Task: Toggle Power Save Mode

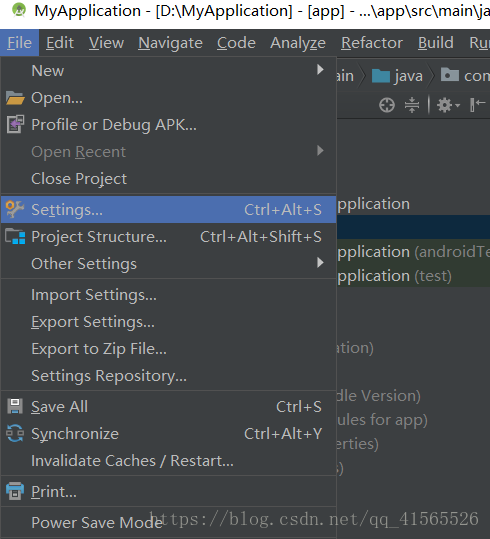Action: click(168, 522)
